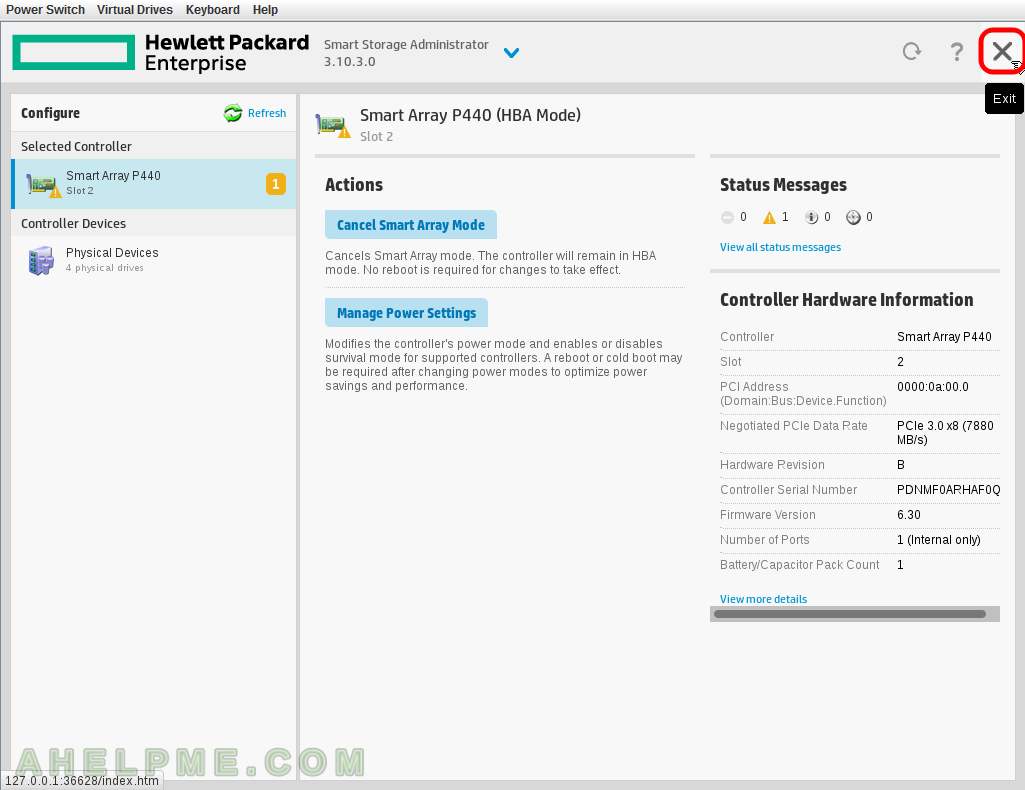The image size is (1025, 790).
Task: Click the fourth status icon showing 0
Action: pos(853,218)
